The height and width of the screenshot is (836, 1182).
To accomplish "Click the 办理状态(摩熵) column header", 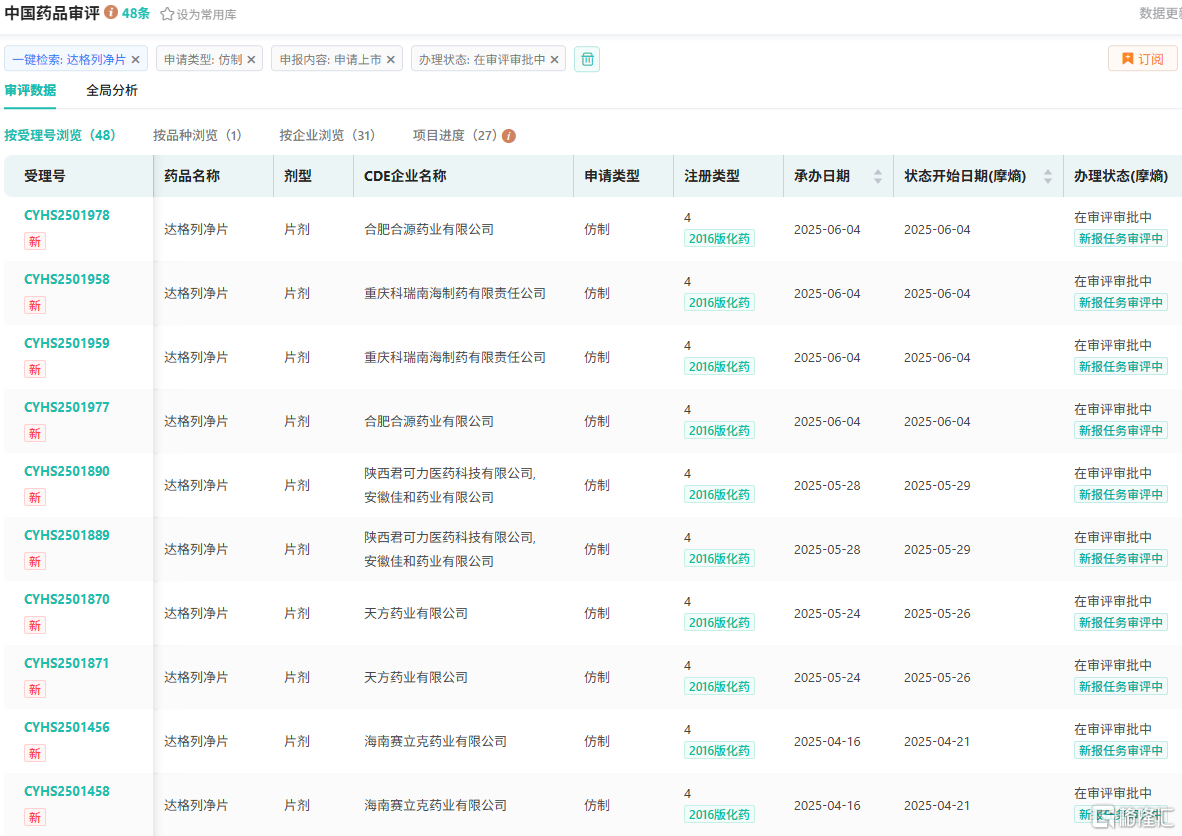I will 1121,176.
